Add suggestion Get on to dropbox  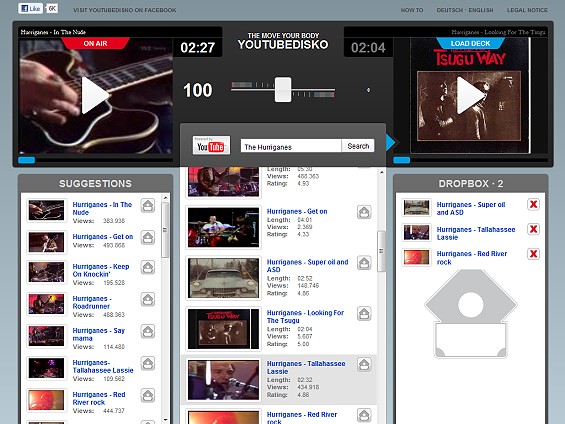point(148,238)
